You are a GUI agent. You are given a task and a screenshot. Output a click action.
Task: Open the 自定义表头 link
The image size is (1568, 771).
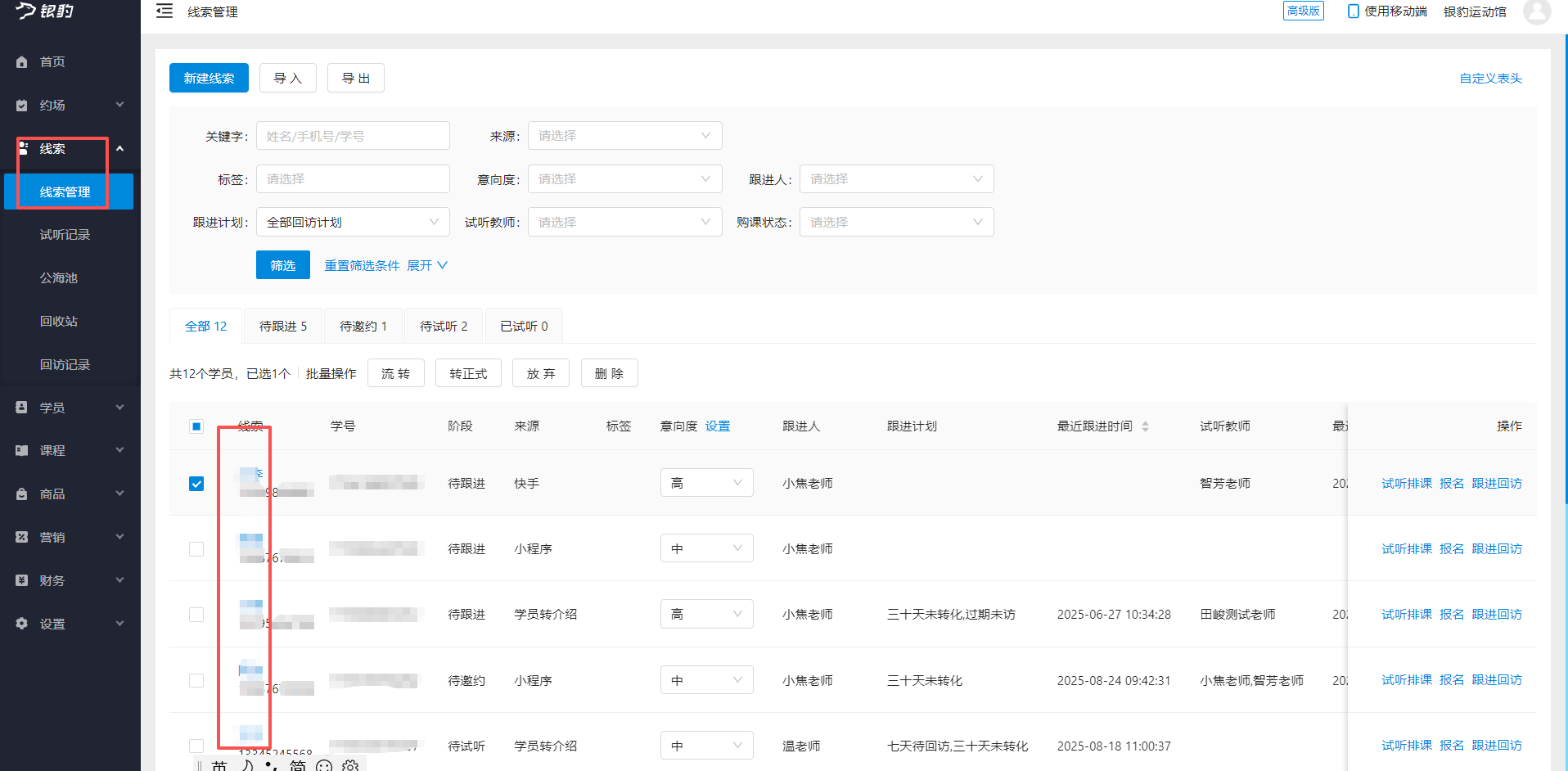[x=1489, y=78]
